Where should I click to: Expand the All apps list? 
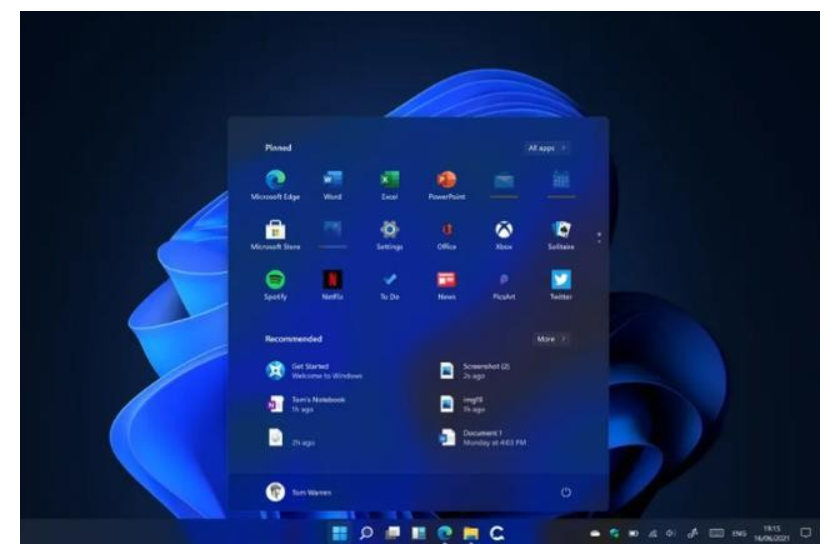click(547, 148)
